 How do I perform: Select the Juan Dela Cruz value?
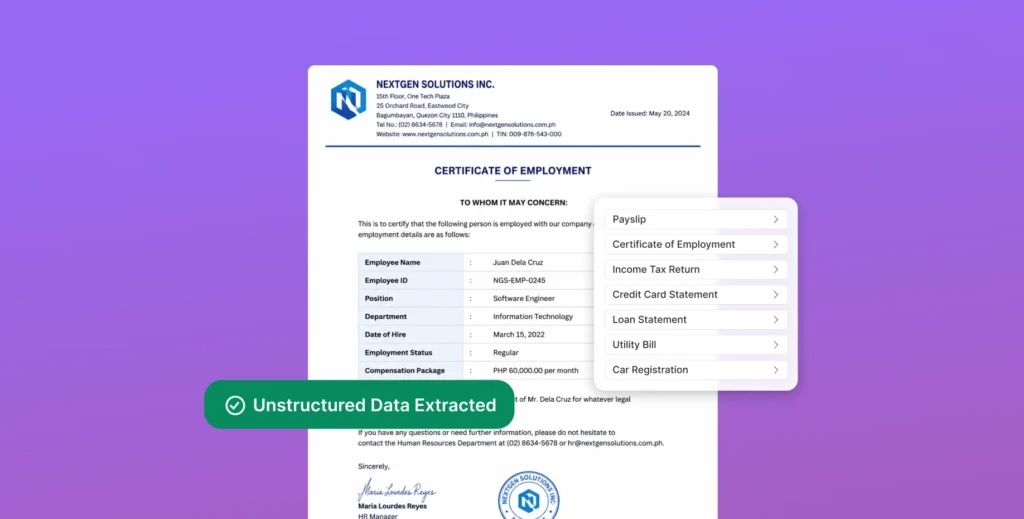click(518, 262)
